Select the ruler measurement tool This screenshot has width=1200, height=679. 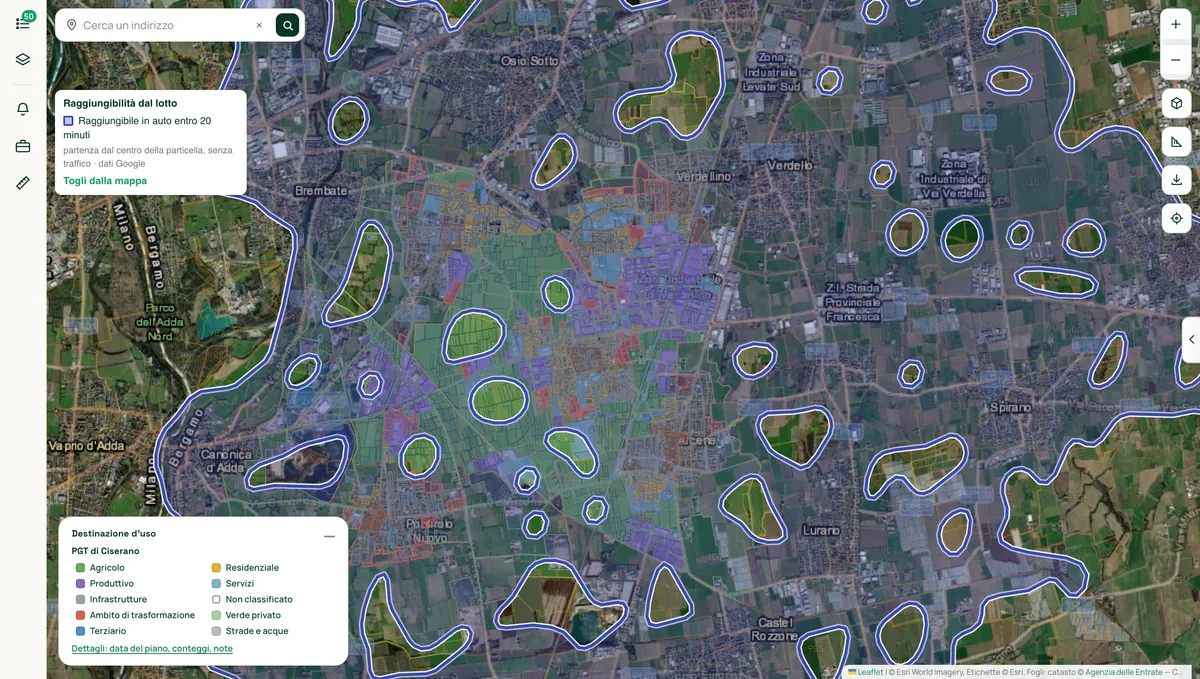tap(23, 183)
